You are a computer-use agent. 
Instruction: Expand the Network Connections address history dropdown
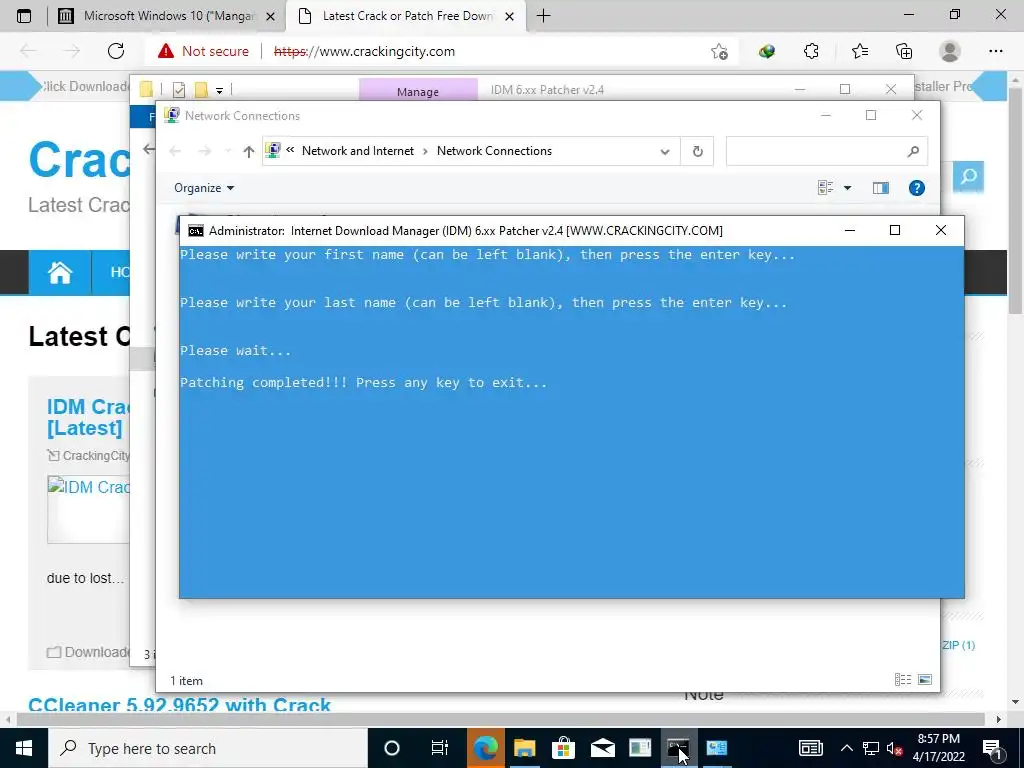coord(665,152)
